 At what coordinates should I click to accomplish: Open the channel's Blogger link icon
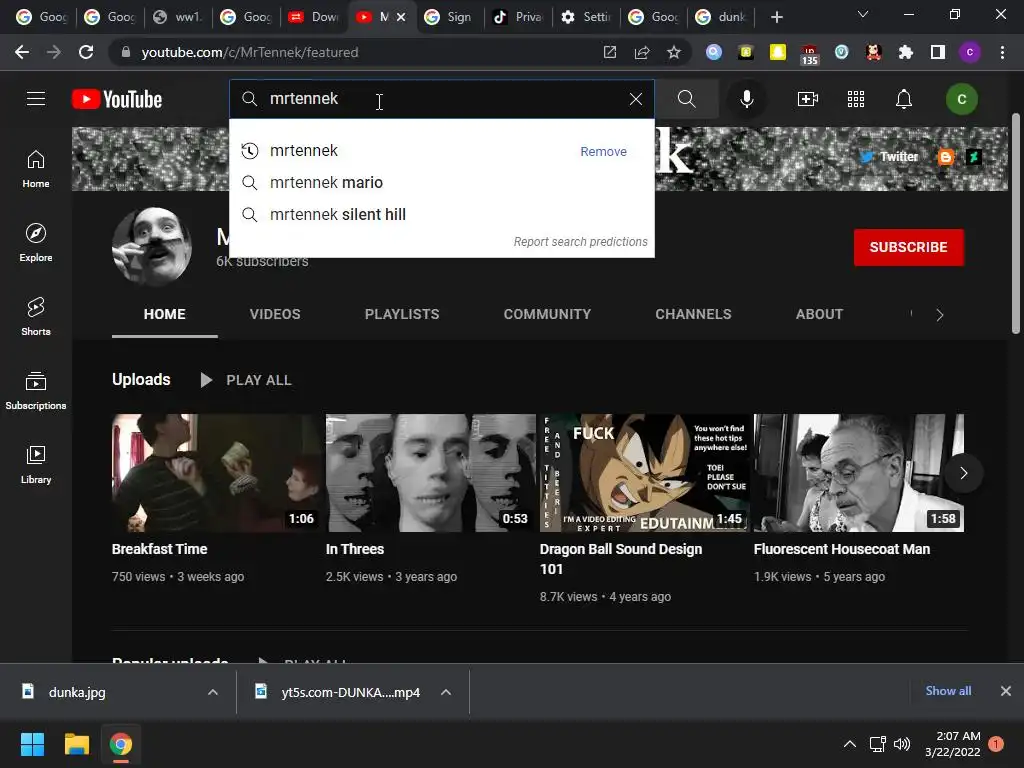[945, 157]
